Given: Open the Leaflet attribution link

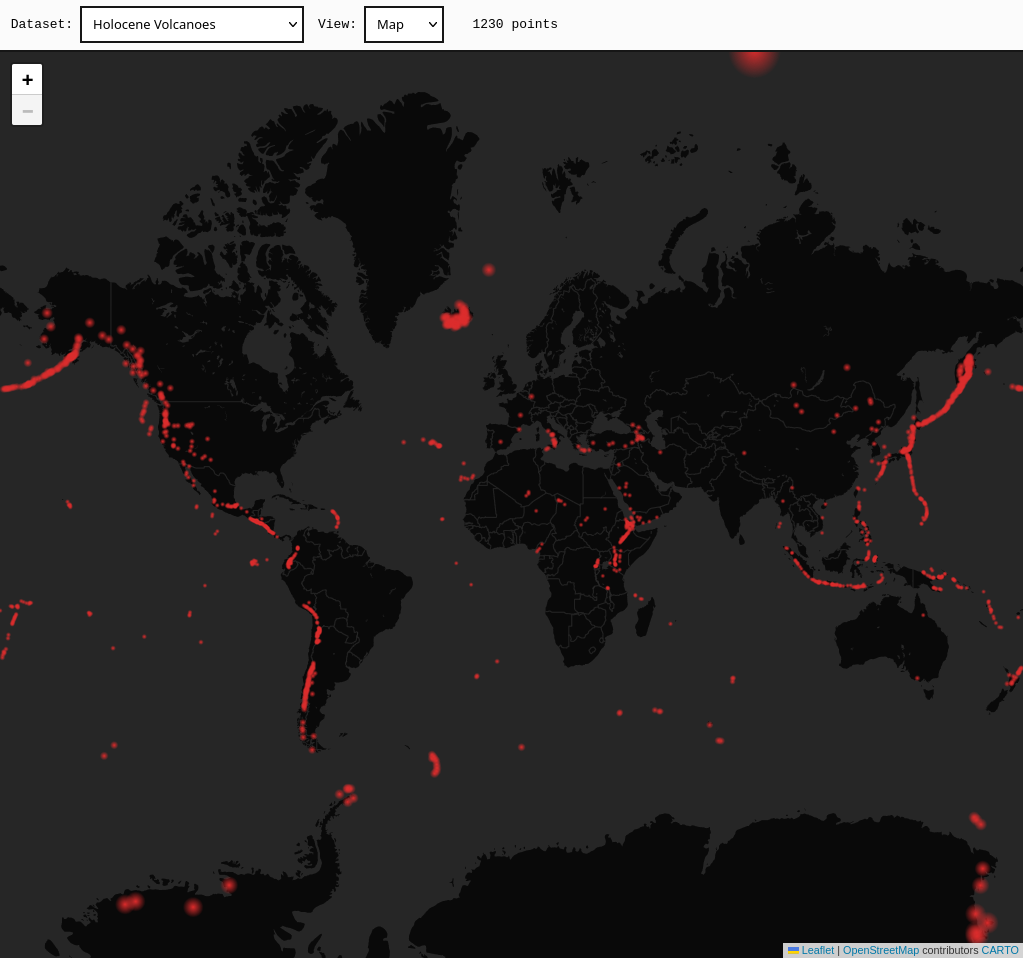Looking at the screenshot, I should point(817,950).
